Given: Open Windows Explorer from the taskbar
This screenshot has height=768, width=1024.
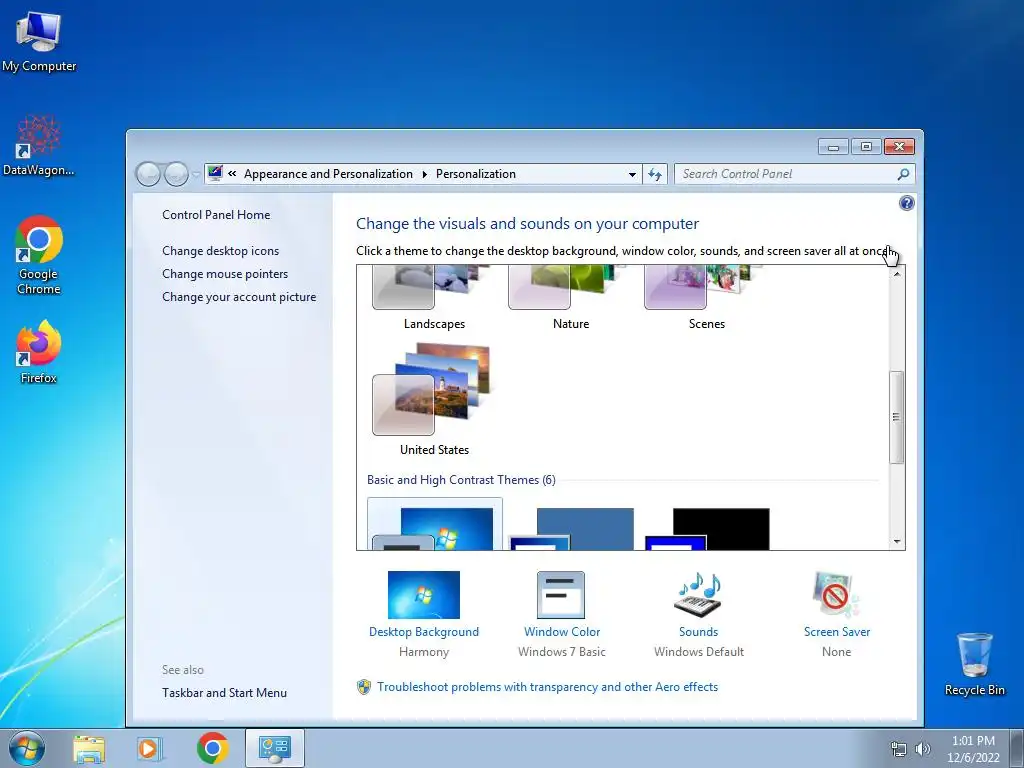Looking at the screenshot, I should point(89,749).
